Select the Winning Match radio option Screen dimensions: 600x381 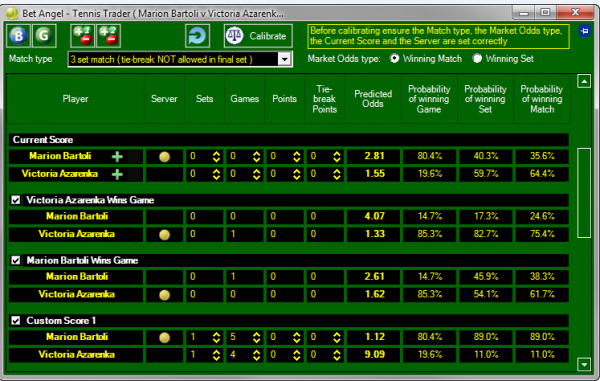tap(394, 59)
